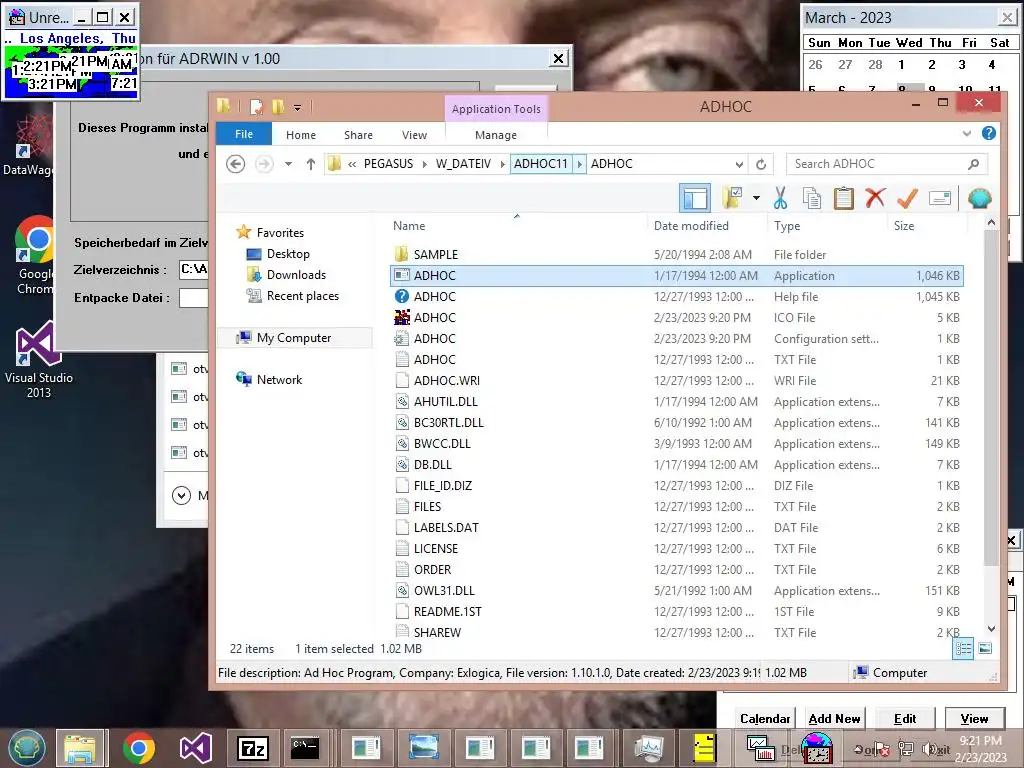Click the Zielverzeichnis input field
Image resolution: width=1024 pixels, height=768 pixels.
[x=194, y=269]
